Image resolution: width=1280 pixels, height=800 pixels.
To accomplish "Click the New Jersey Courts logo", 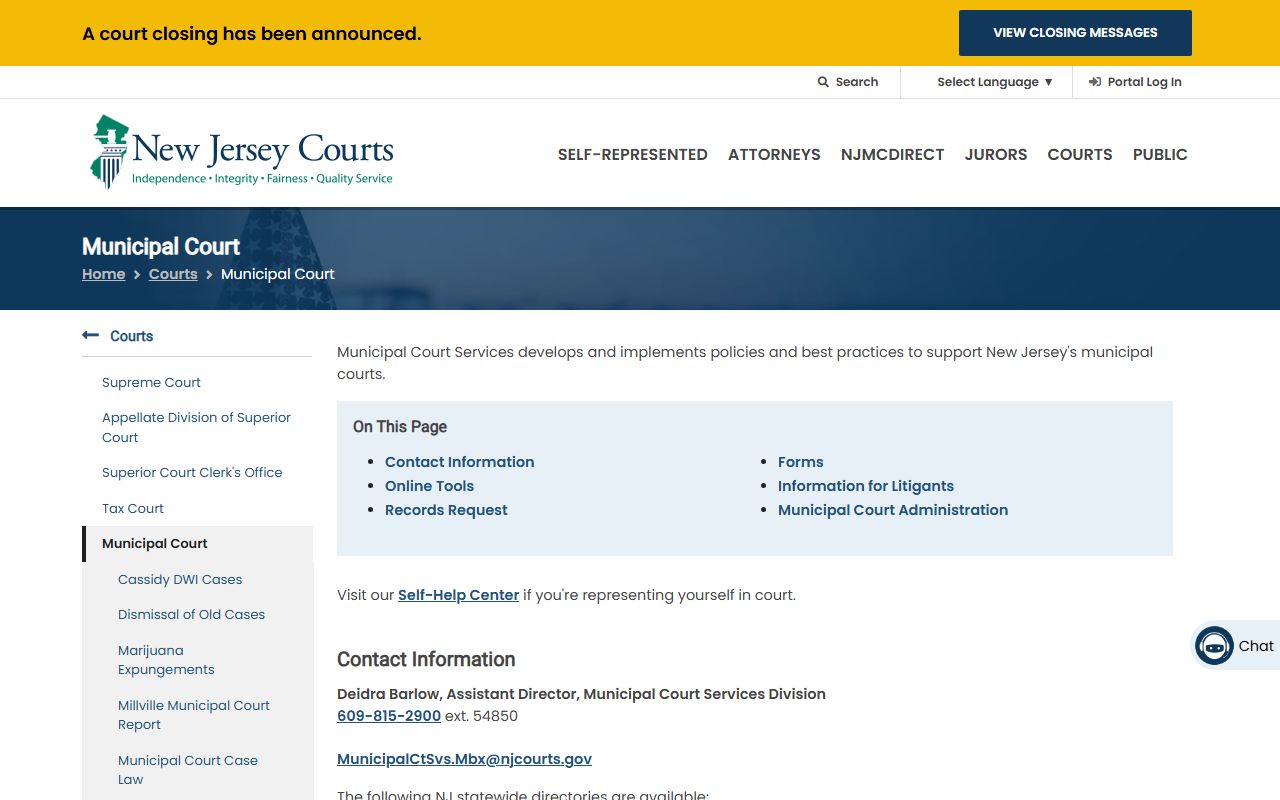I will click(241, 152).
